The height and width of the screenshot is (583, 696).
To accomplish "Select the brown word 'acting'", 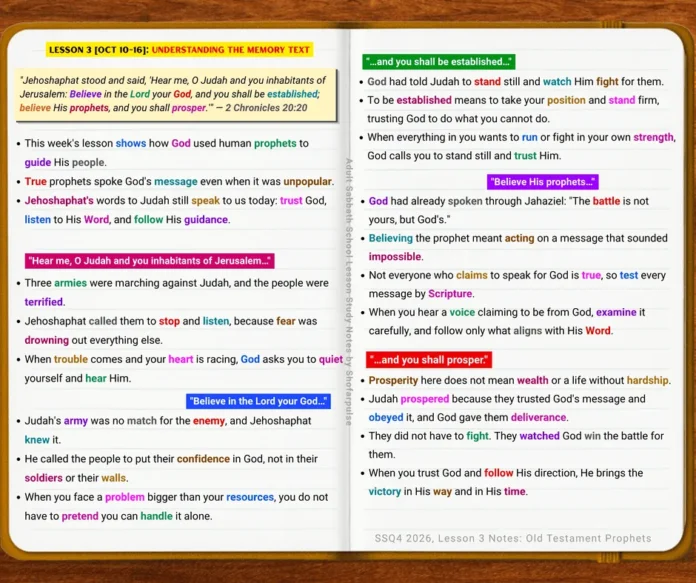I will coord(519,238).
